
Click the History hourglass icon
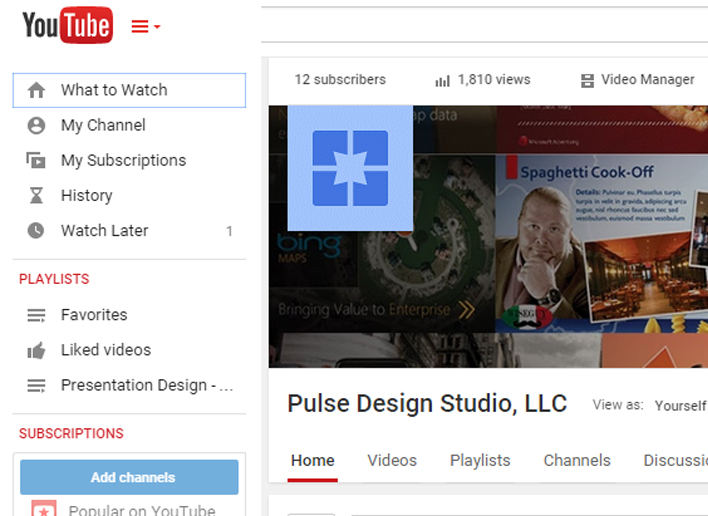[36, 195]
